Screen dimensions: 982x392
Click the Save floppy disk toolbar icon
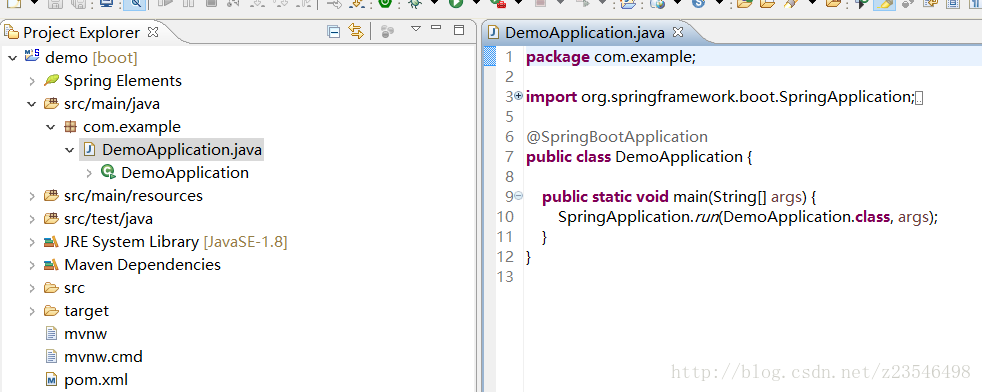pos(55,4)
